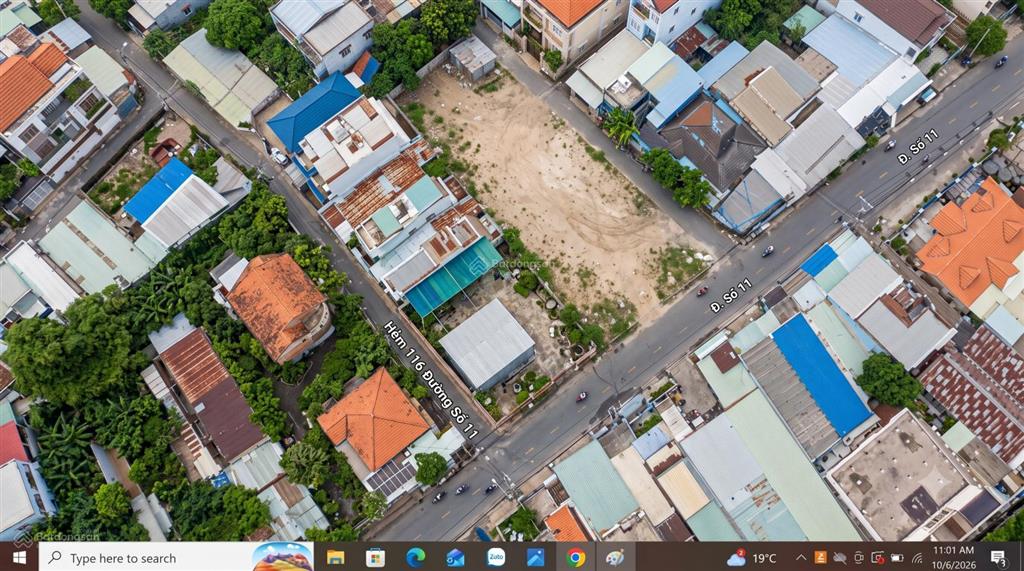Open Zalo from the taskbar

coord(496,558)
